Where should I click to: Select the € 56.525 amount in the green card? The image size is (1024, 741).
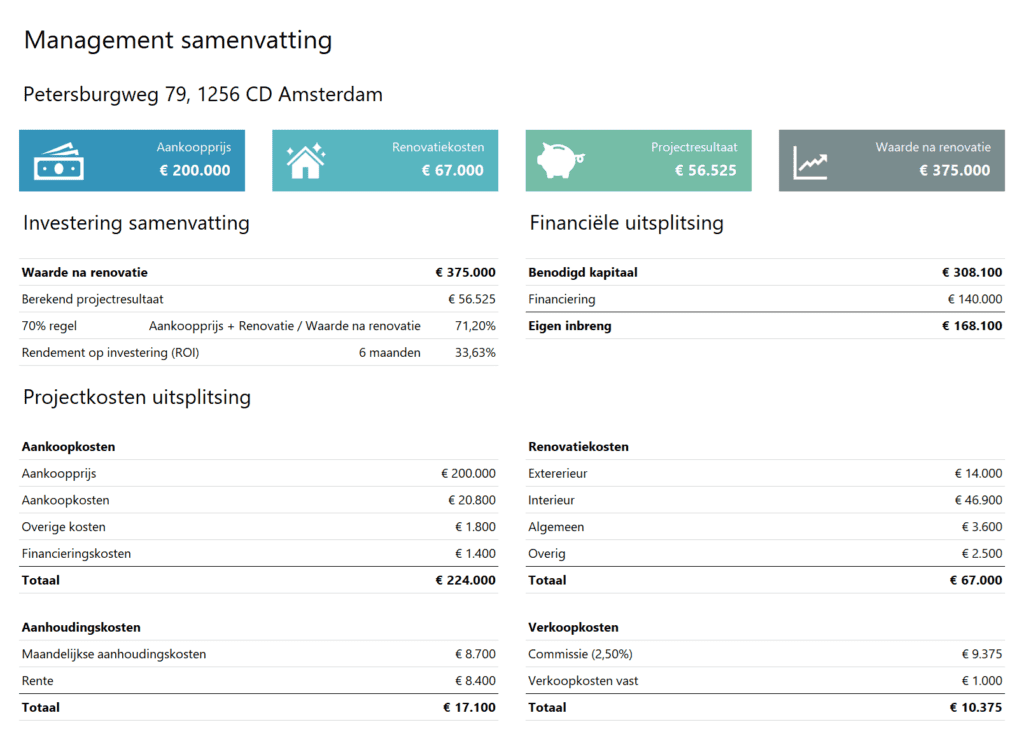tap(705, 170)
